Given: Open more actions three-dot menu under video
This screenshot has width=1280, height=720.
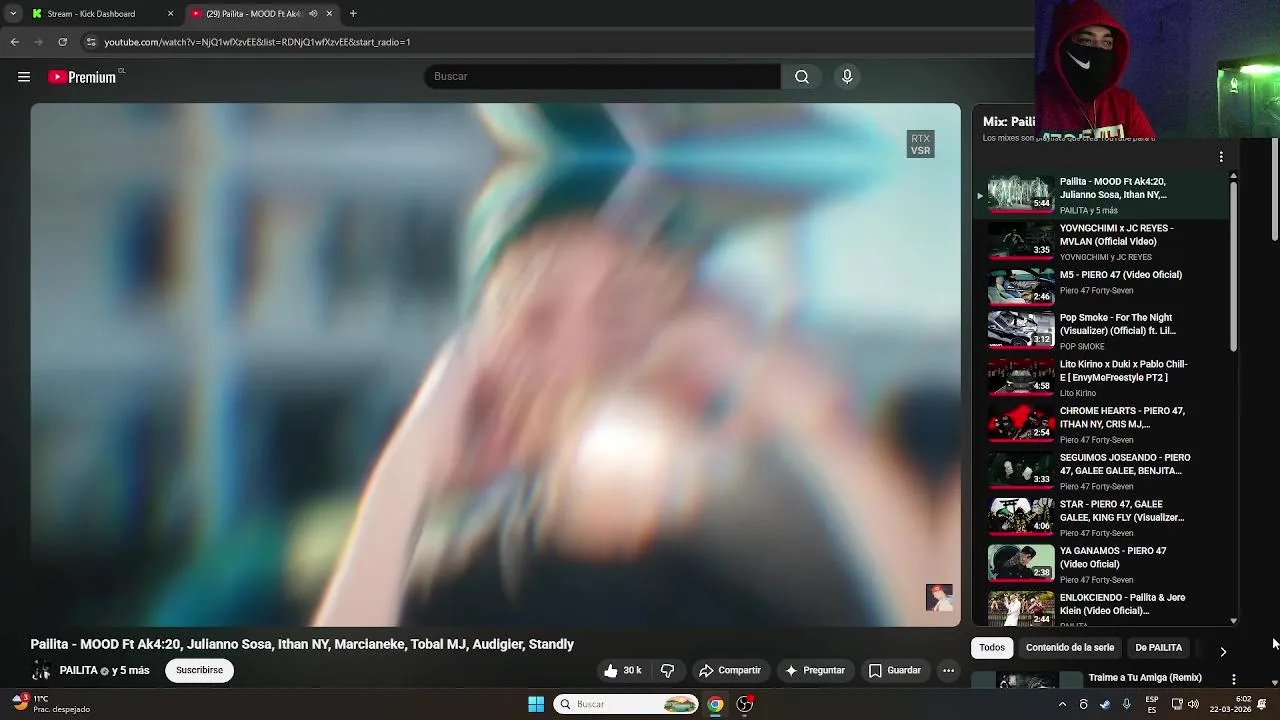Looking at the screenshot, I should [x=948, y=670].
